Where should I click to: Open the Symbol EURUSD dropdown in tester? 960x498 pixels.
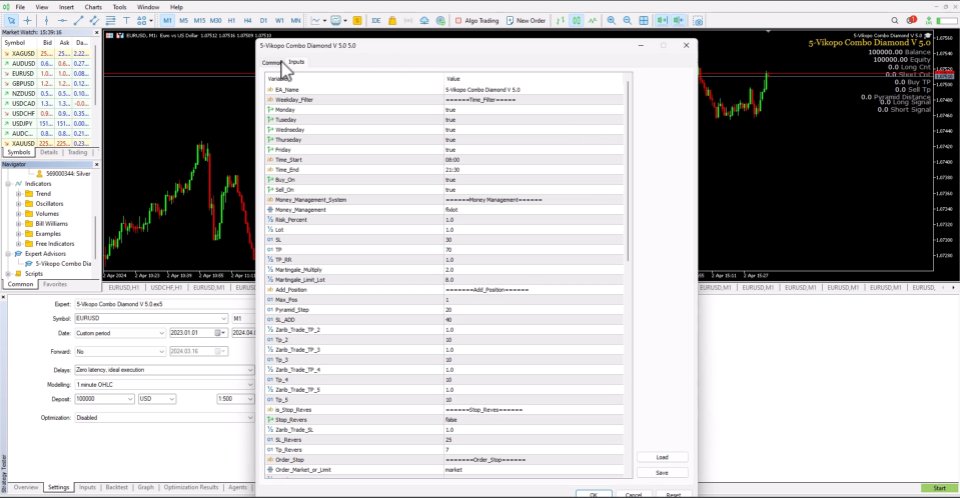pyautogui.click(x=151, y=319)
